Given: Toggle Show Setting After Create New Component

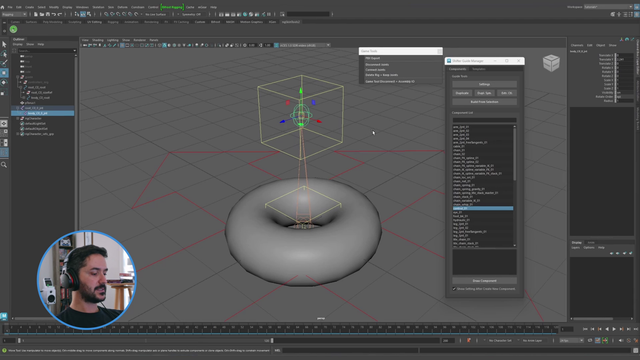Looking at the screenshot, I should (x=454, y=289).
